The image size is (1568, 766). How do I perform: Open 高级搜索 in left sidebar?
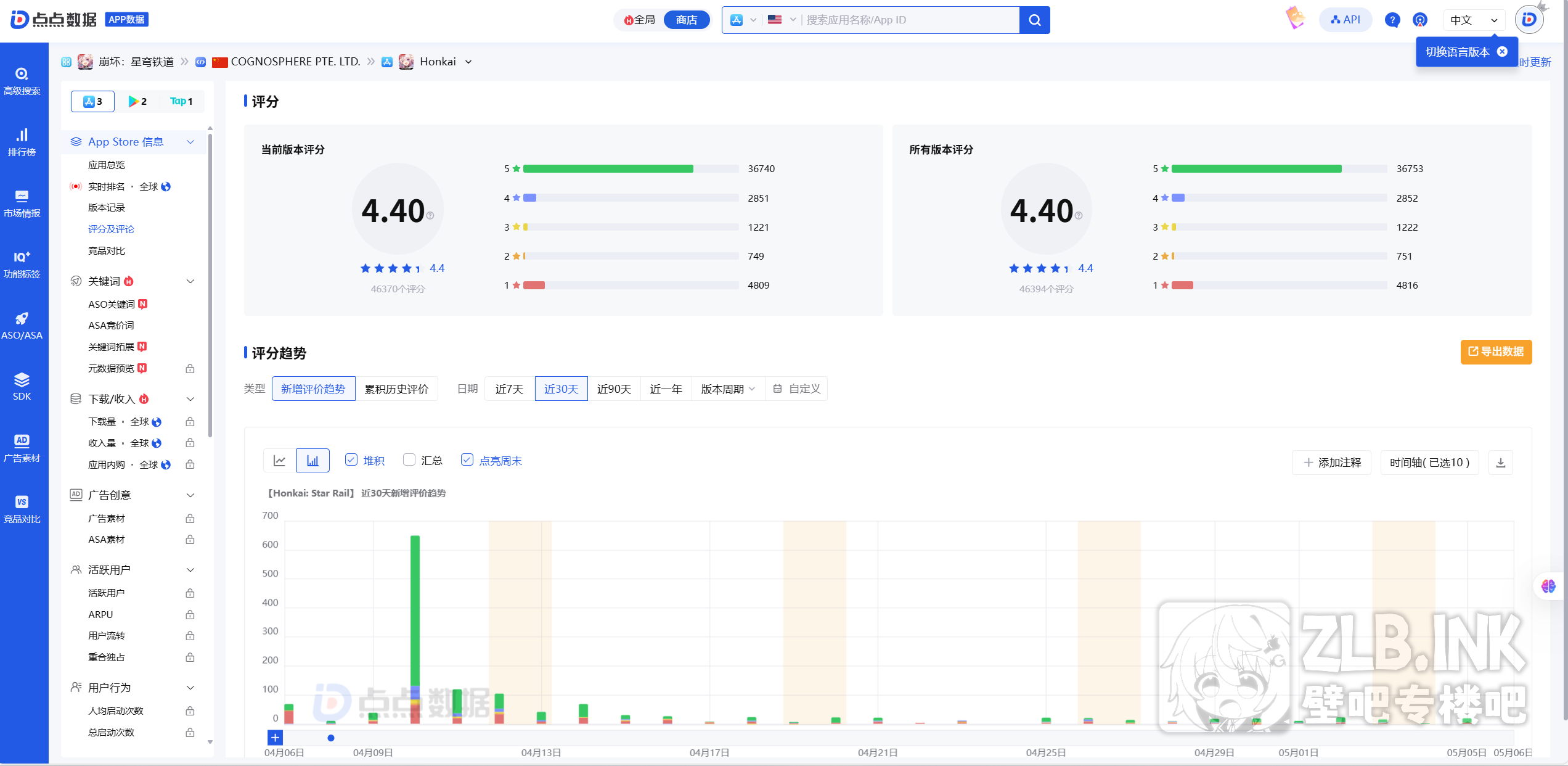(22, 81)
